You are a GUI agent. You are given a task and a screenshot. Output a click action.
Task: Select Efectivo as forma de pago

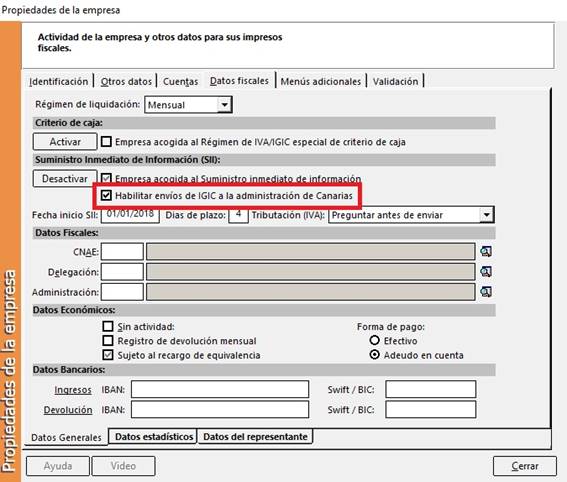tap(375, 340)
